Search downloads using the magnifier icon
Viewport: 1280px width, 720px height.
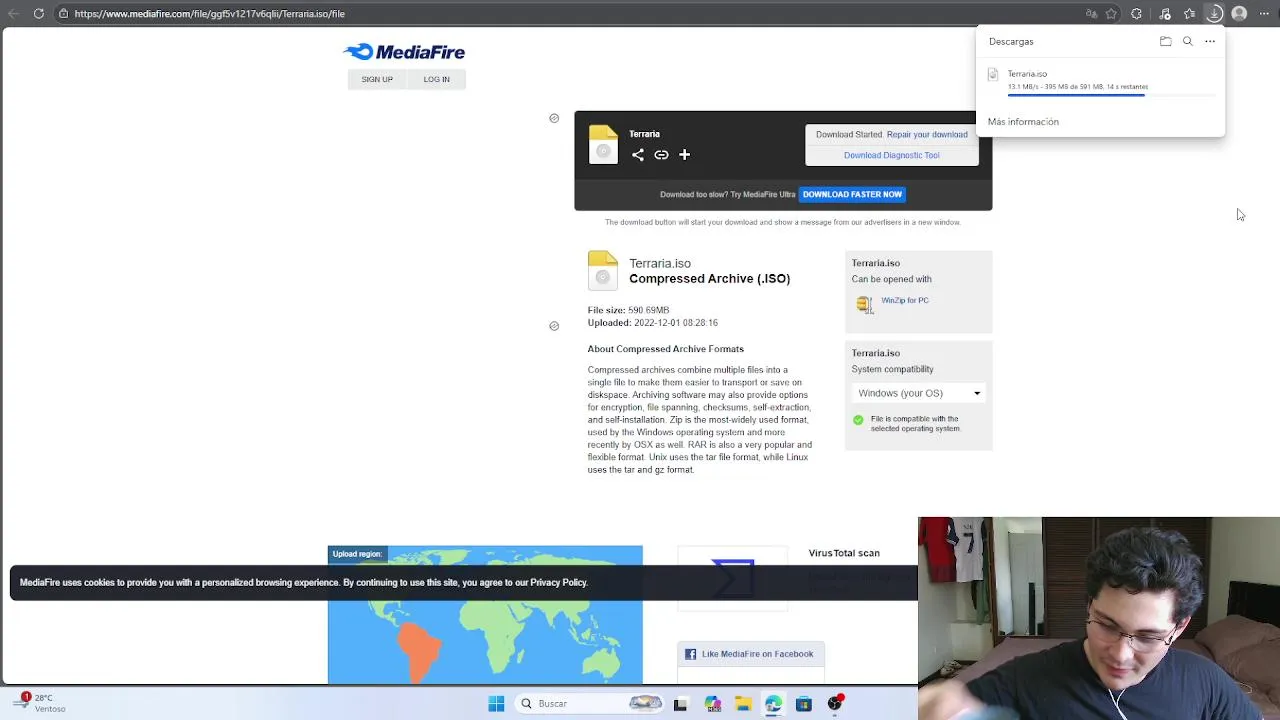click(x=1187, y=41)
